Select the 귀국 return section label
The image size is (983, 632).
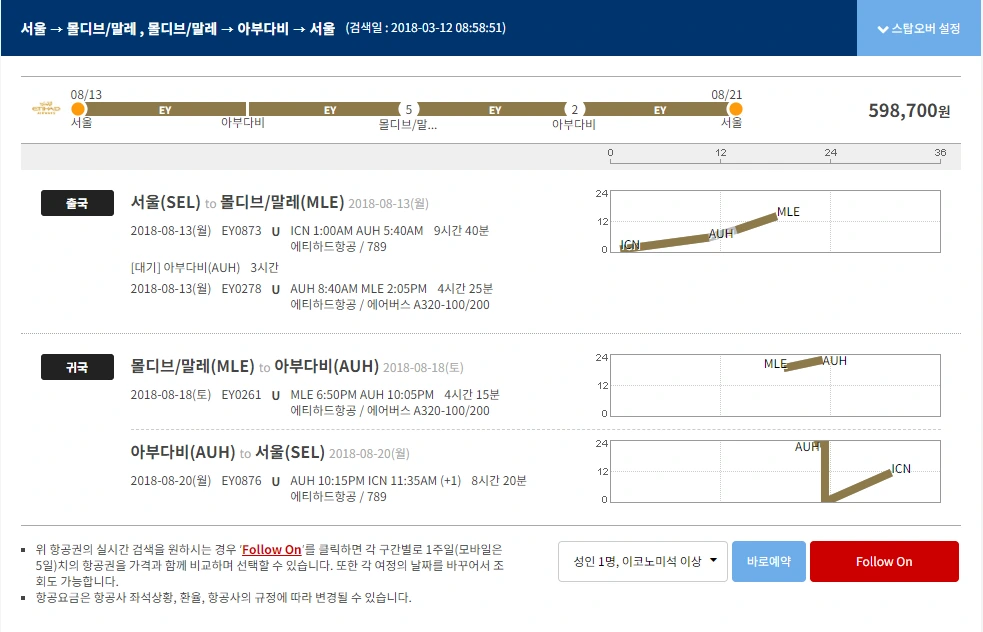coord(77,367)
